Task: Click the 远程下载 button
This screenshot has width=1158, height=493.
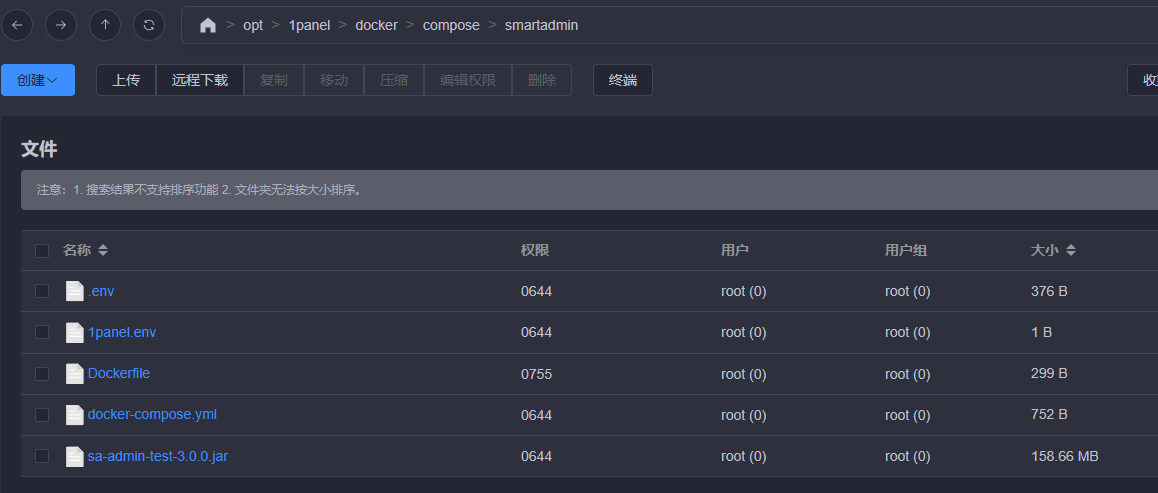Action: [x=200, y=80]
